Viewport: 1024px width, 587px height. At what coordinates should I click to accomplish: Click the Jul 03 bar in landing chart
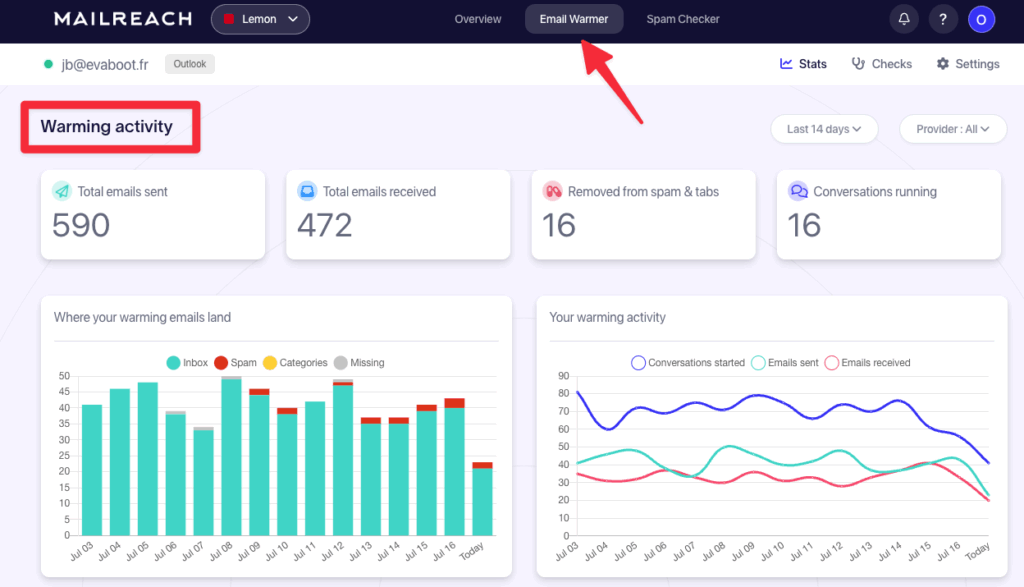(91, 470)
